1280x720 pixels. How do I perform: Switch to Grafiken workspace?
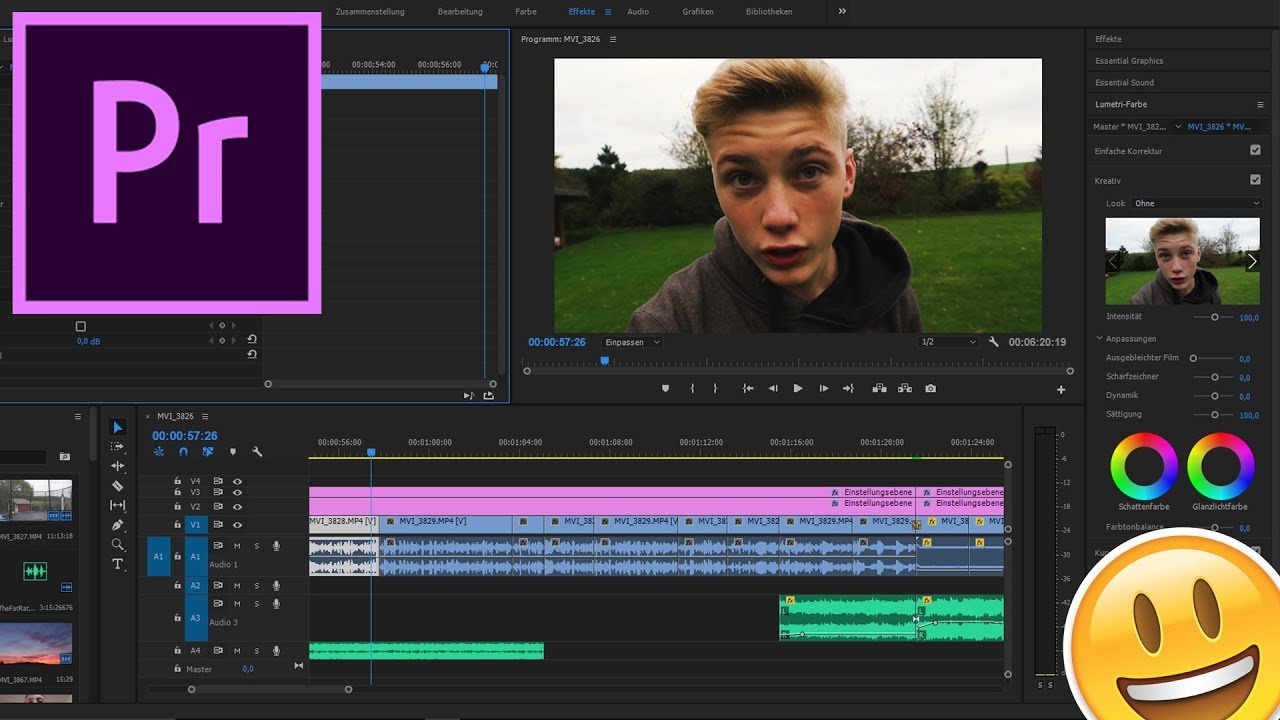698,12
